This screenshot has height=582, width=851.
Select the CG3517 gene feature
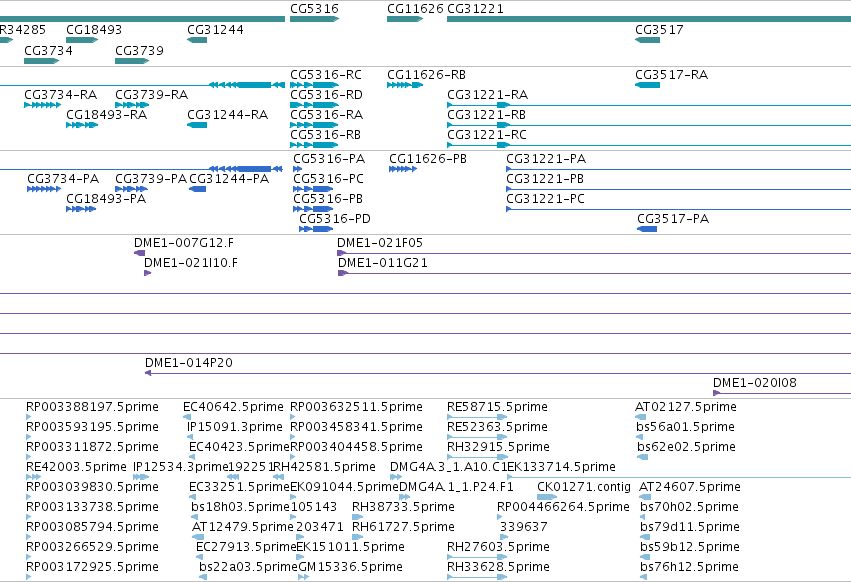pos(647,40)
